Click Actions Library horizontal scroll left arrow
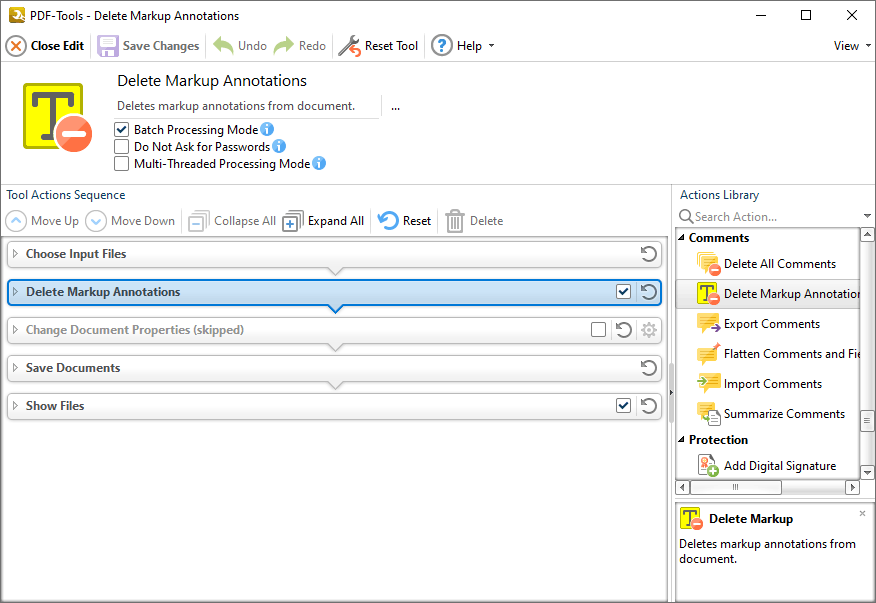 click(x=683, y=487)
